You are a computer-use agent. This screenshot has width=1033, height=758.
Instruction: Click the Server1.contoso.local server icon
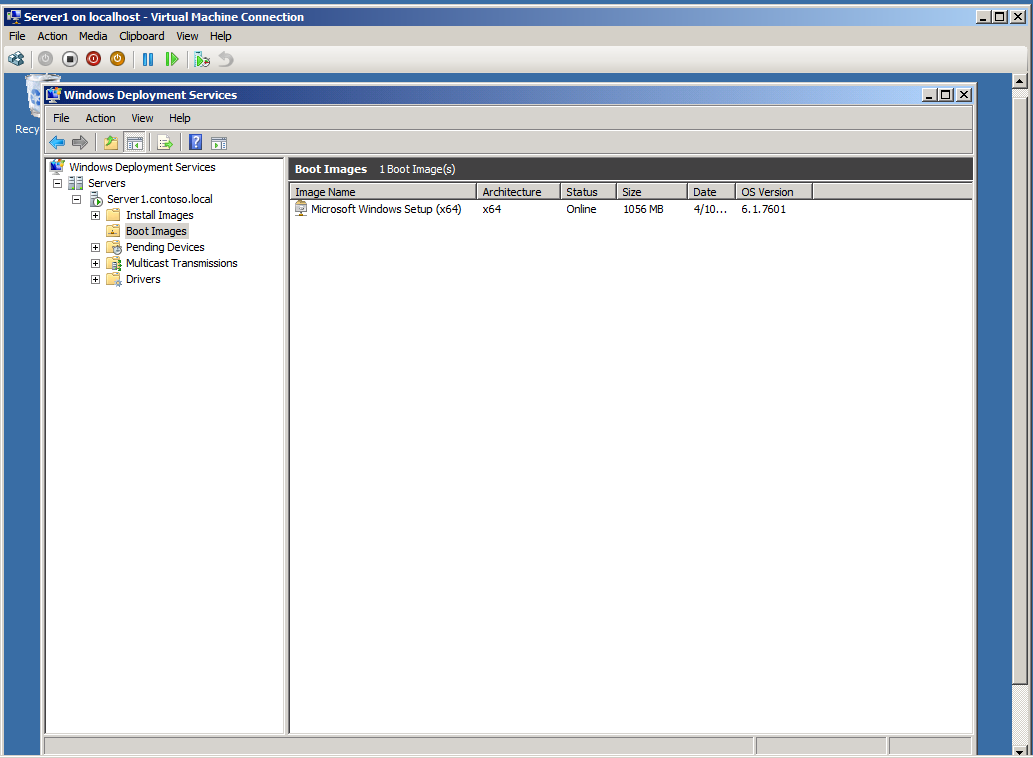[96, 199]
